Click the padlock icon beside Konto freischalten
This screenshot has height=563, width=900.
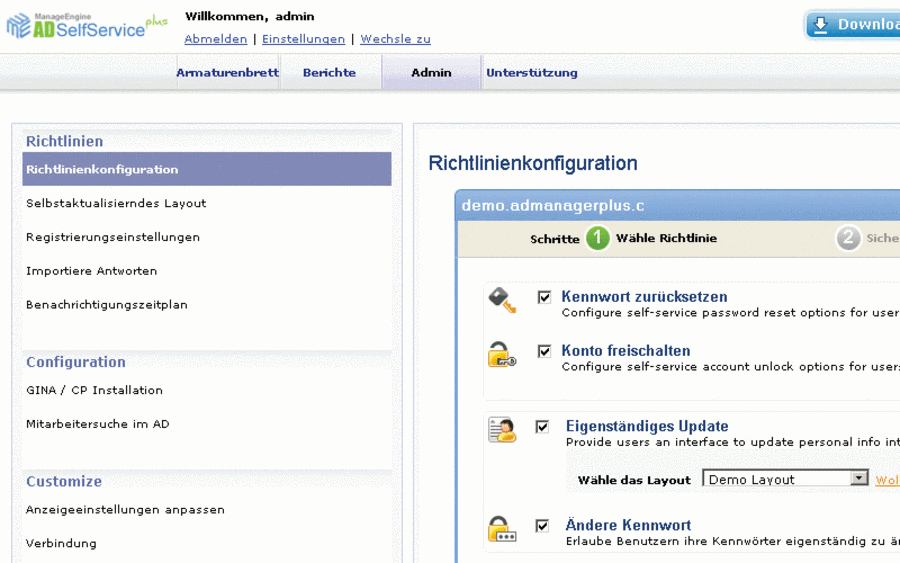[x=502, y=354]
